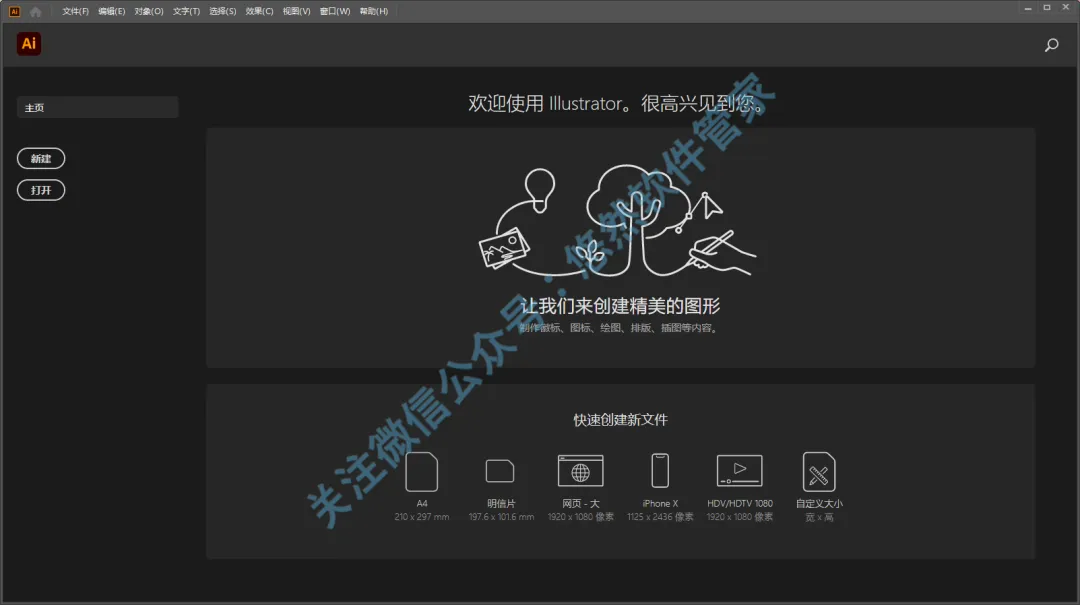Maximize the Illustrator window
This screenshot has height=605, width=1080.
[1047, 8]
